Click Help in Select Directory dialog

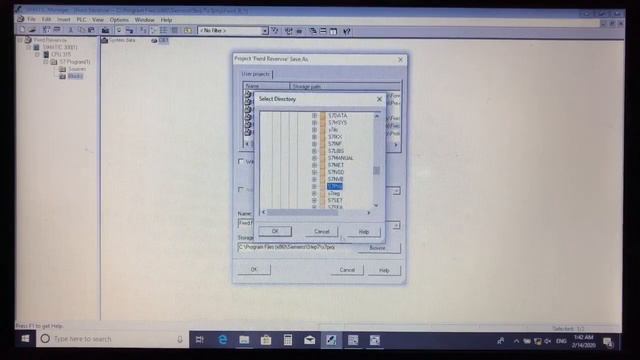pos(364,232)
